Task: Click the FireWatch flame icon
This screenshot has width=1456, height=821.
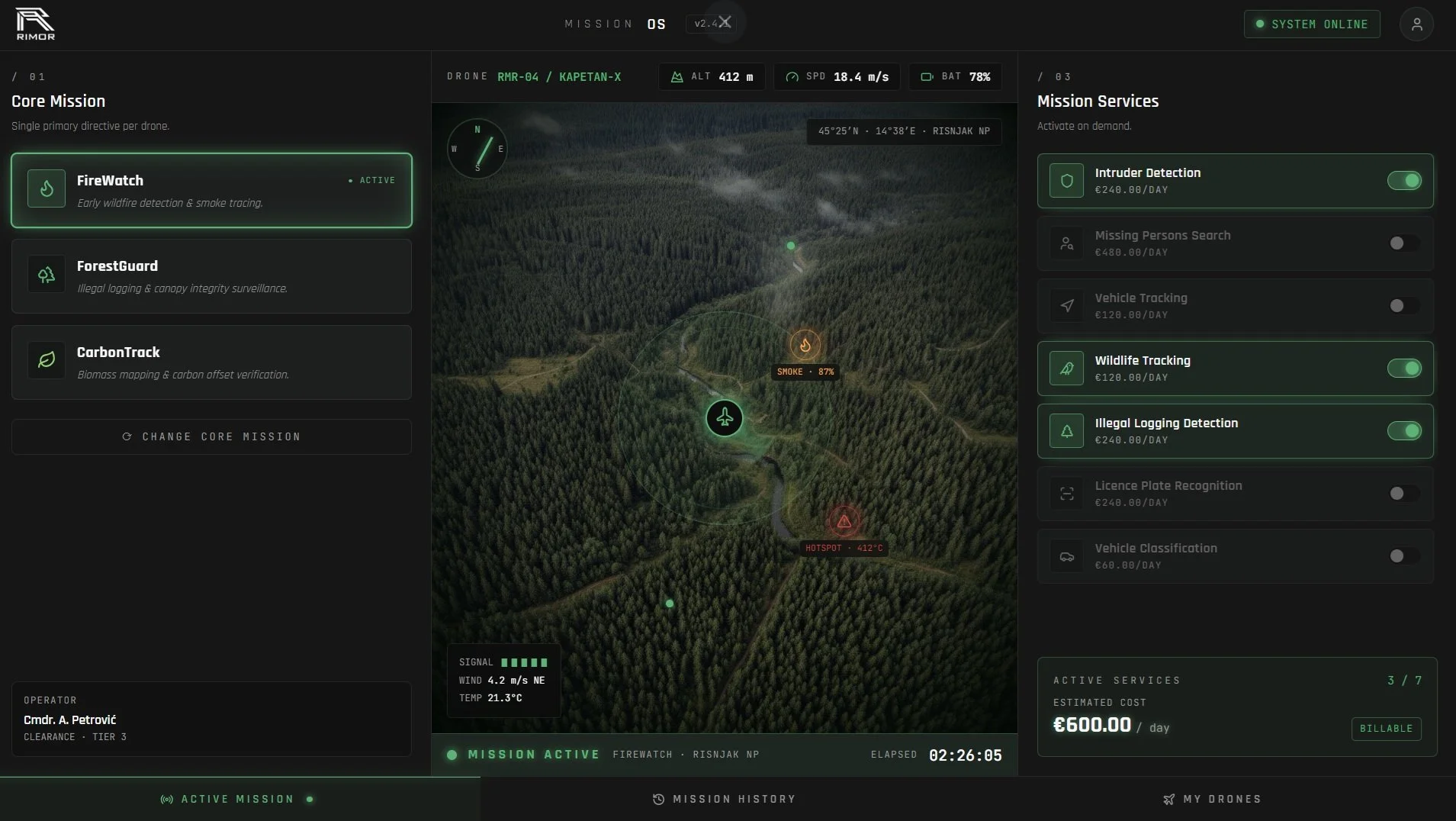Action: 47,188
